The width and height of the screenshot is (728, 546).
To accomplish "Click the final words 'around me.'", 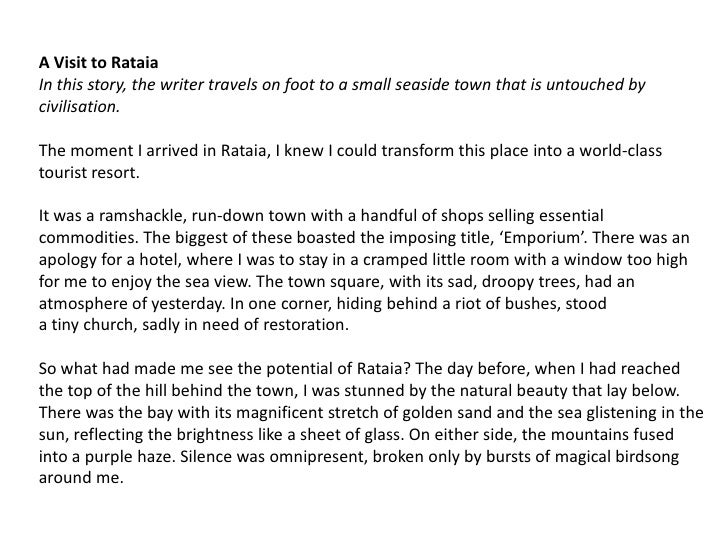I will coord(81,478).
